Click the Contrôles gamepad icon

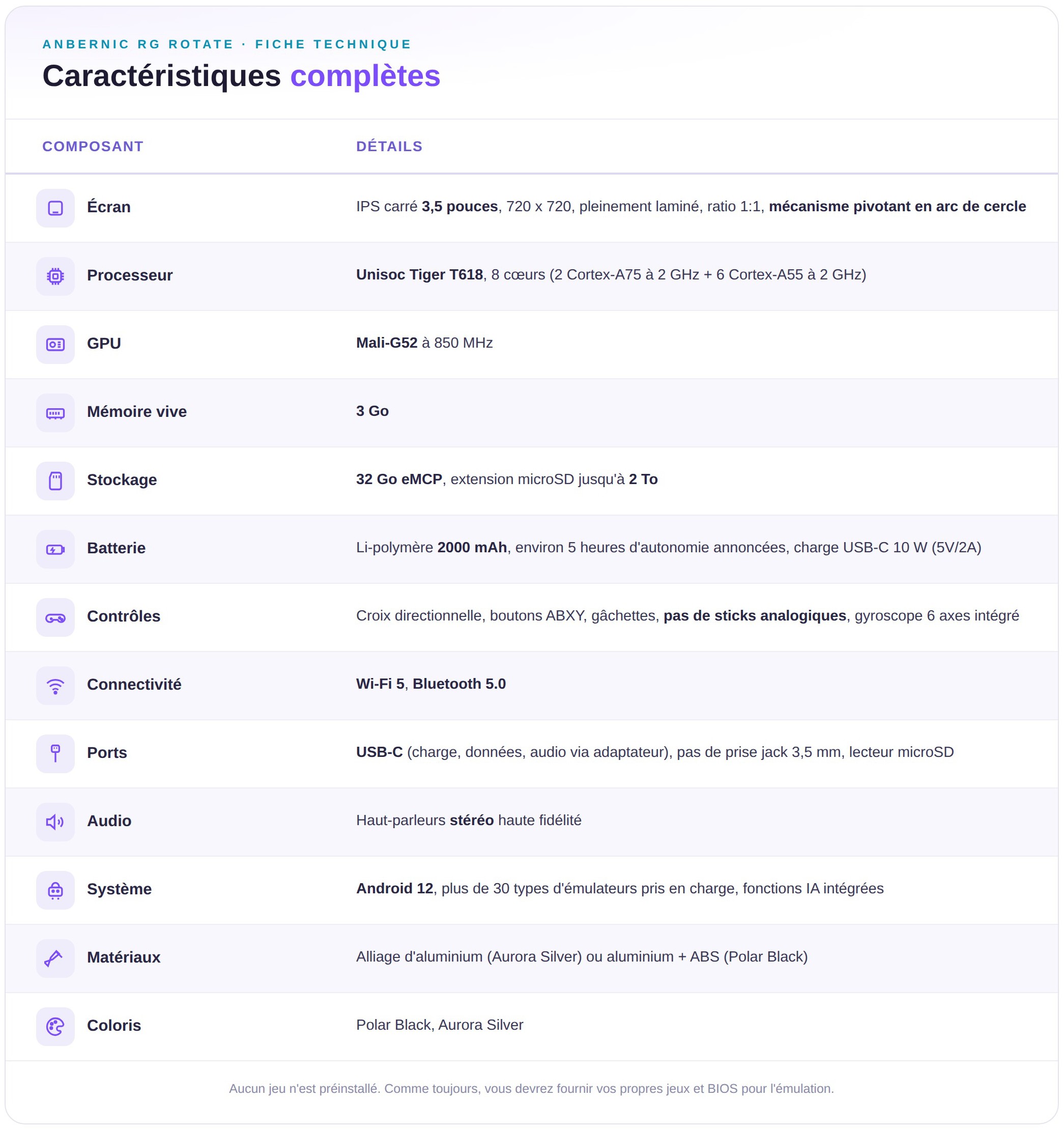(x=55, y=617)
